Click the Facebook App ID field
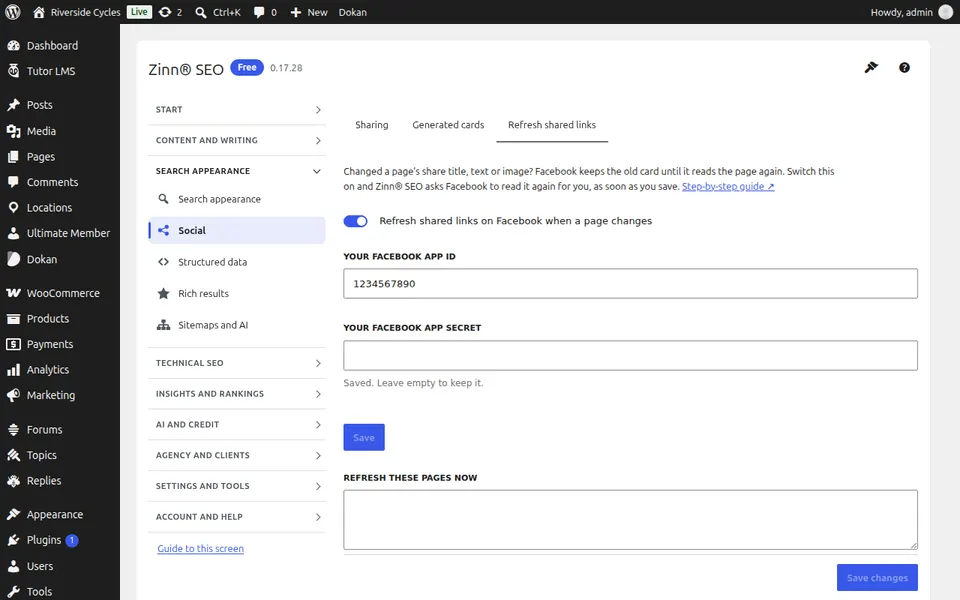 [x=630, y=283]
